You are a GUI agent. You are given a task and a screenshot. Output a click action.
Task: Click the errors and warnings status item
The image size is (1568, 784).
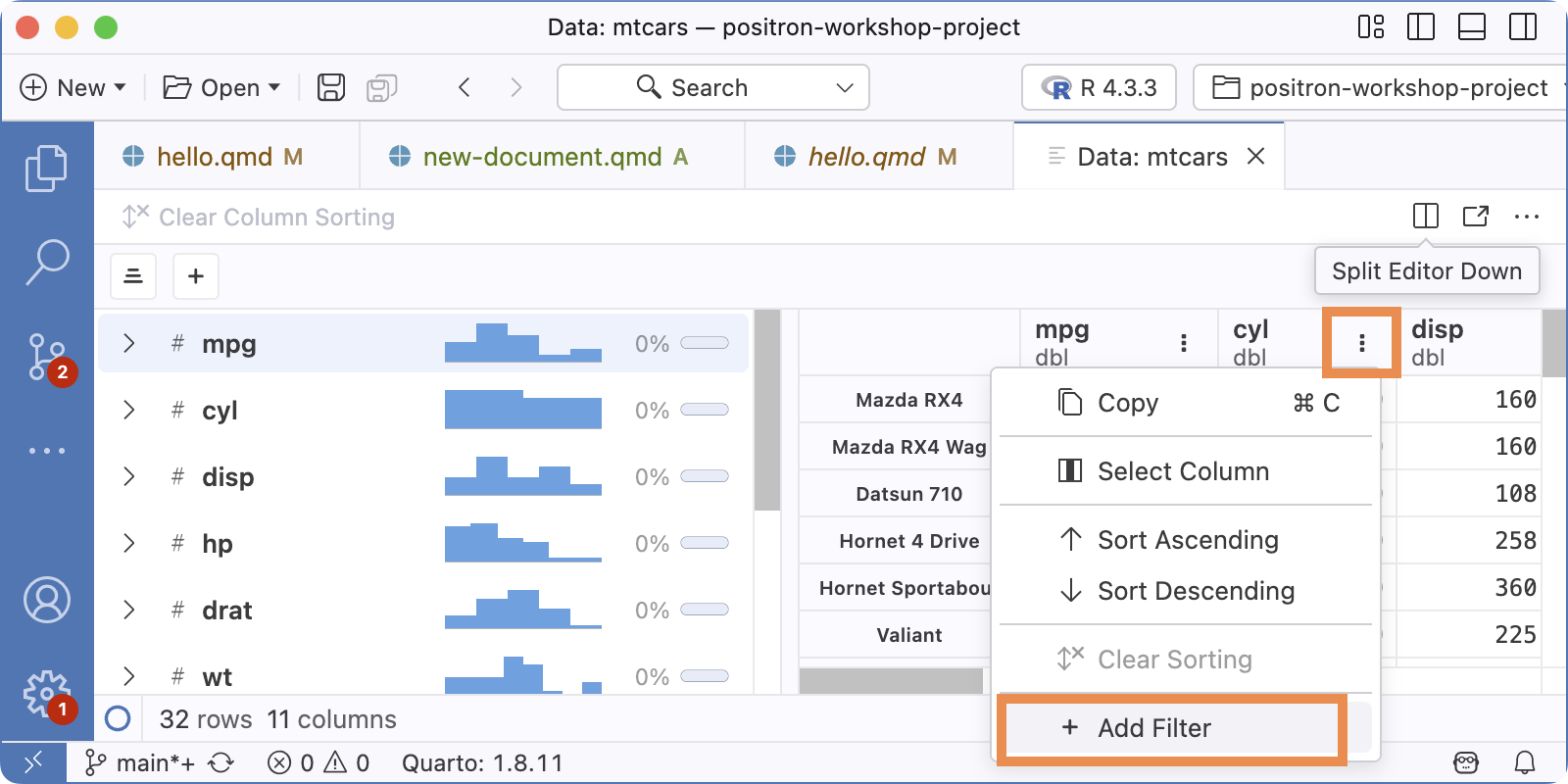tap(319, 762)
